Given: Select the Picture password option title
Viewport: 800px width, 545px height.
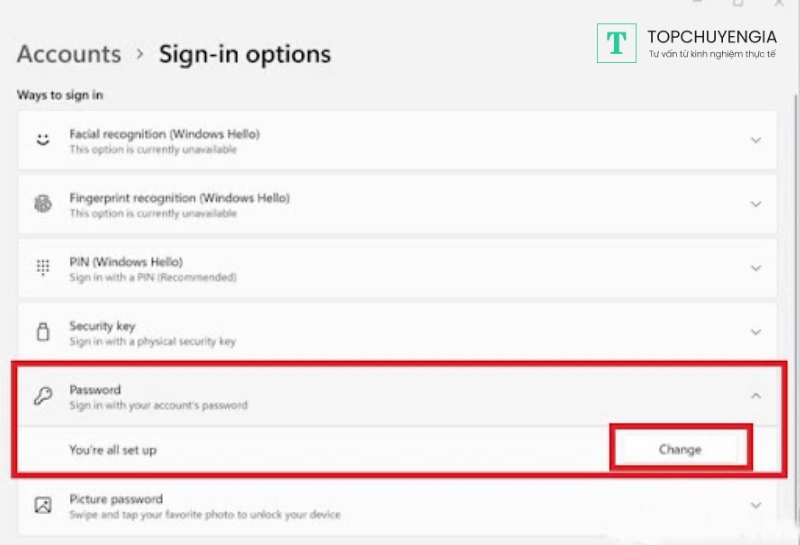Looking at the screenshot, I should click(x=115, y=499).
